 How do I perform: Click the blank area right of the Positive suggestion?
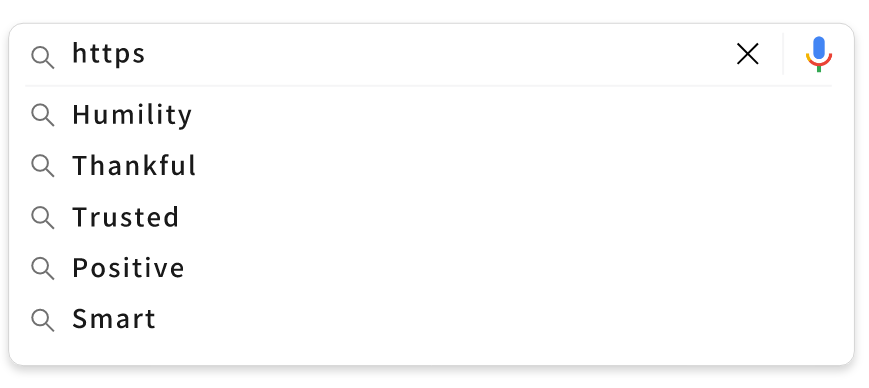coord(510,268)
